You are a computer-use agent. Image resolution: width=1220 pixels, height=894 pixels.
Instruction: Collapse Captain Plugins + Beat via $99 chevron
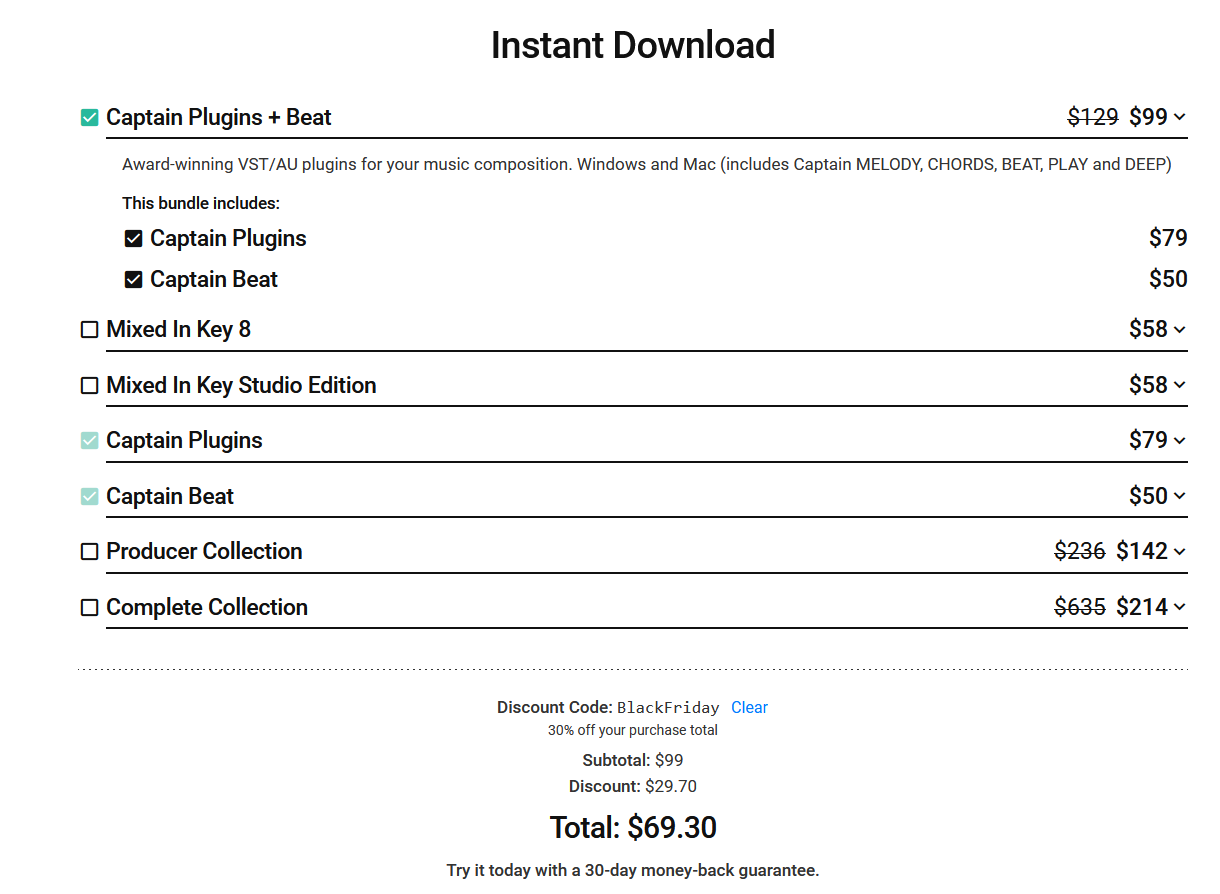pyautogui.click(x=1180, y=118)
